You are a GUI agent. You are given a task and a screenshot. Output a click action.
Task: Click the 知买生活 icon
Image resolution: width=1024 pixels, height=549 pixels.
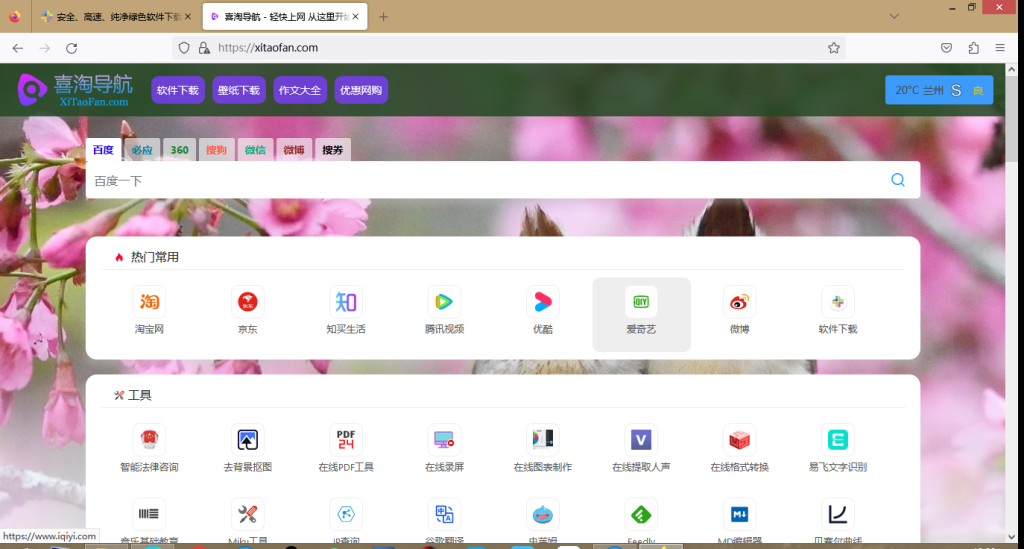[346, 302]
